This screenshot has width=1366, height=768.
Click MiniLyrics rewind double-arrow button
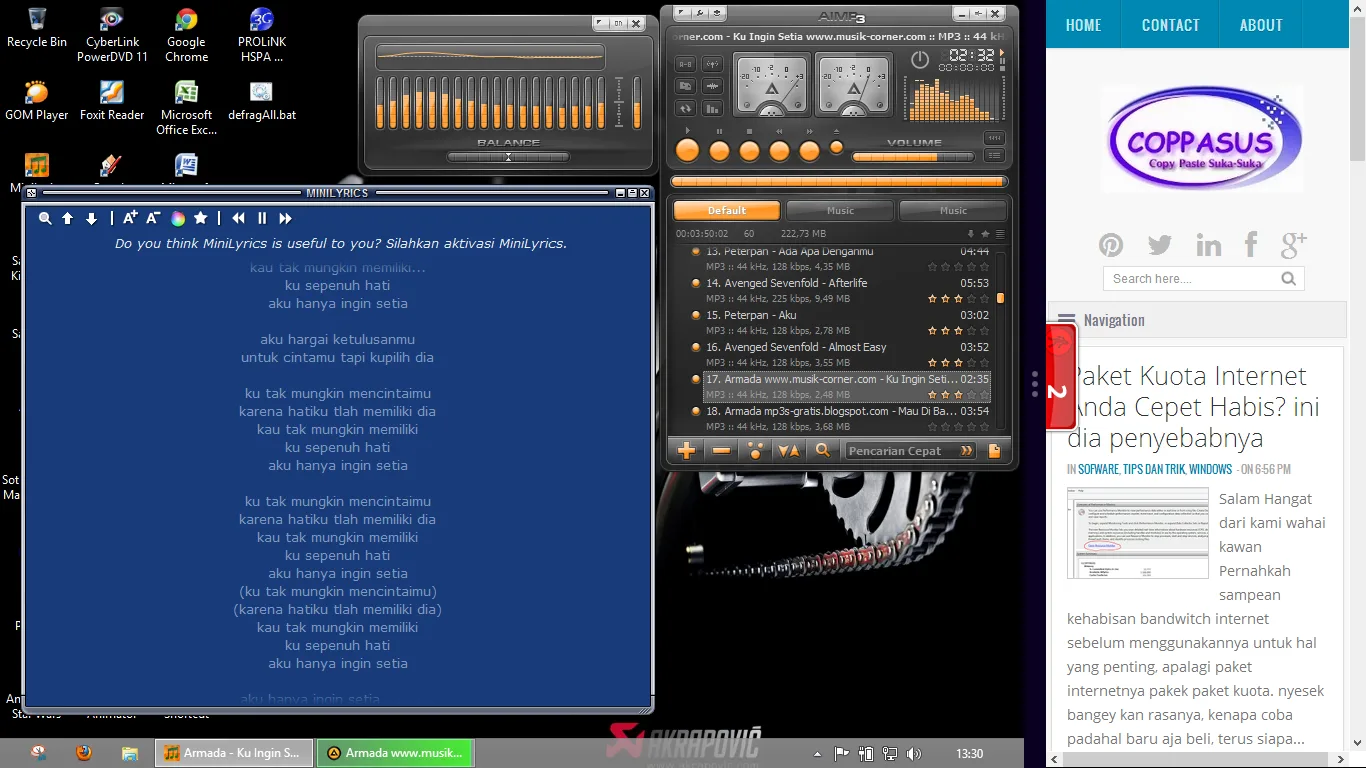[x=239, y=218]
